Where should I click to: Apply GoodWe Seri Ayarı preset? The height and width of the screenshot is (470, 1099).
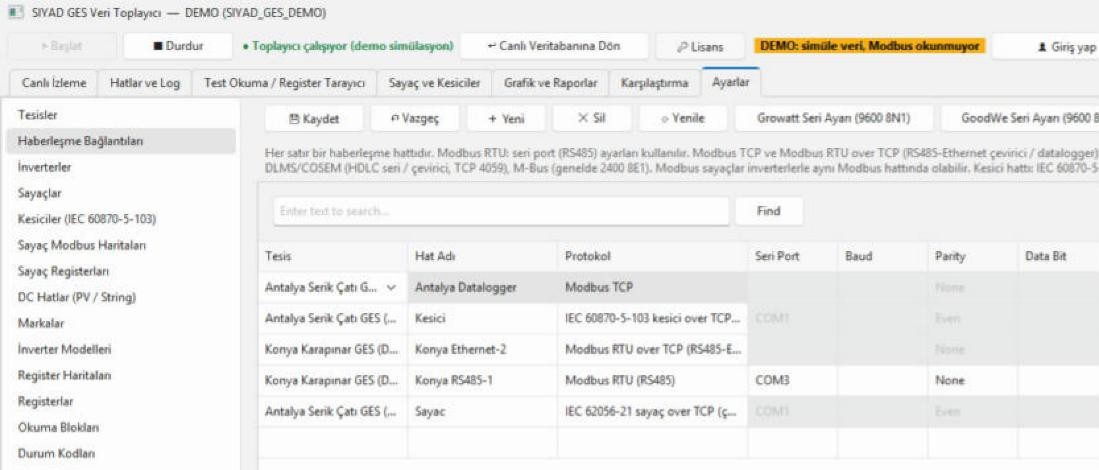point(1020,118)
